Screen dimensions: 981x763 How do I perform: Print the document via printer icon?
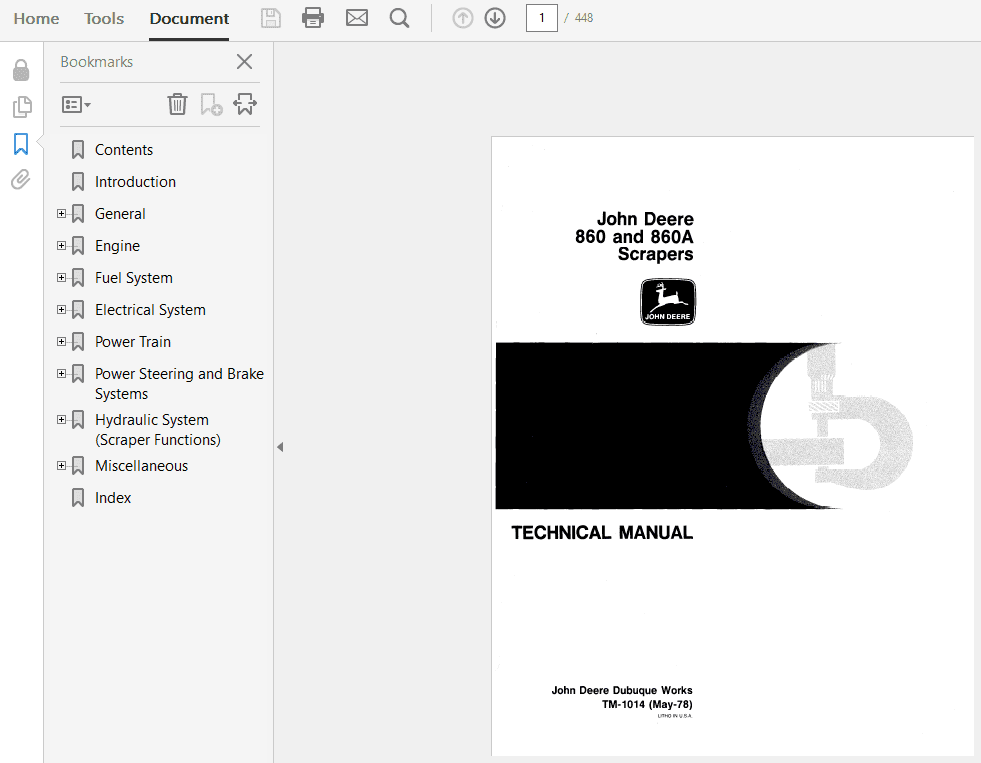pyautogui.click(x=313, y=18)
